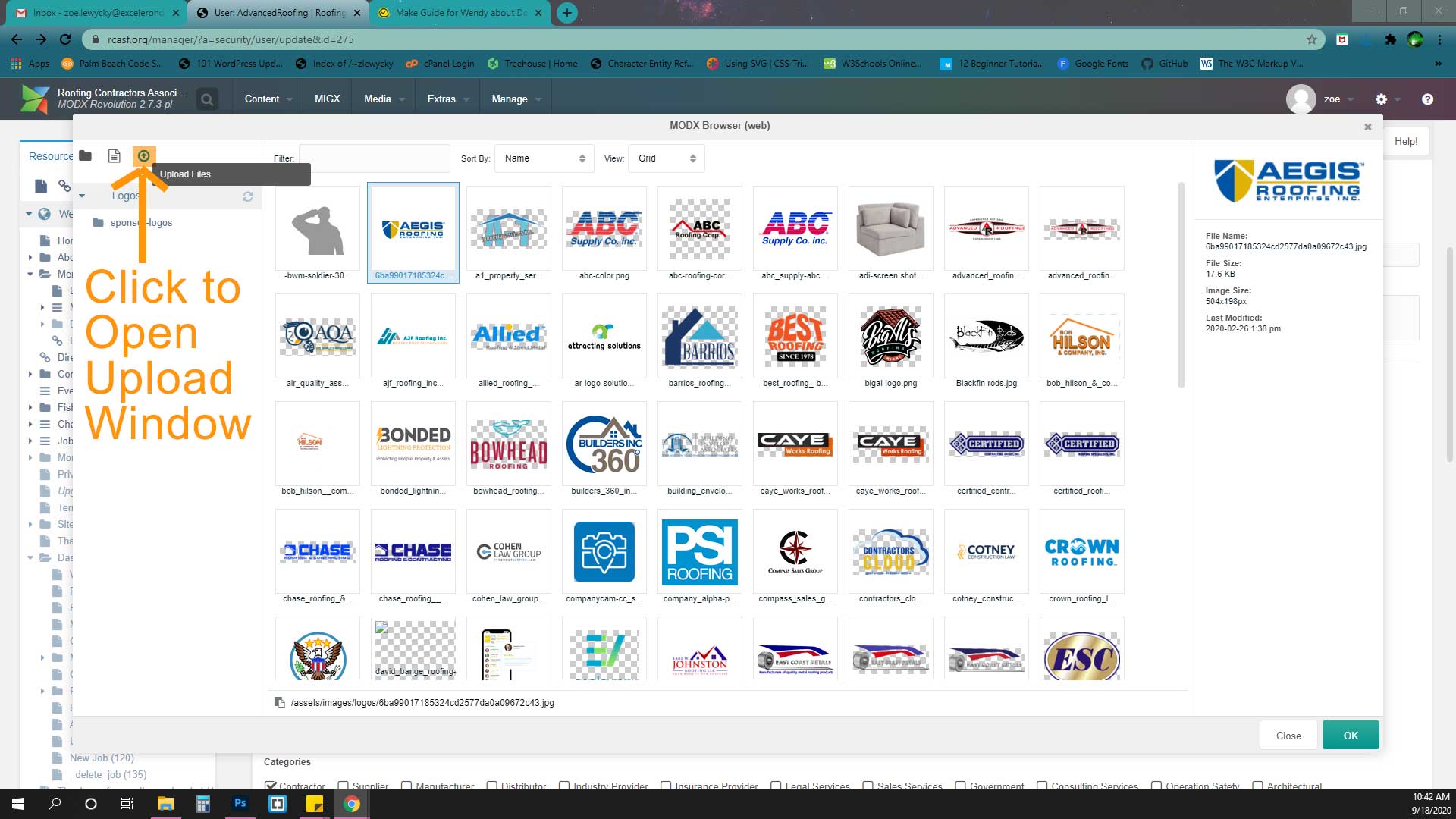The image size is (1456, 819).
Task: Click the taskbar search magnifier icon
Action: click(x=55, y=803)
